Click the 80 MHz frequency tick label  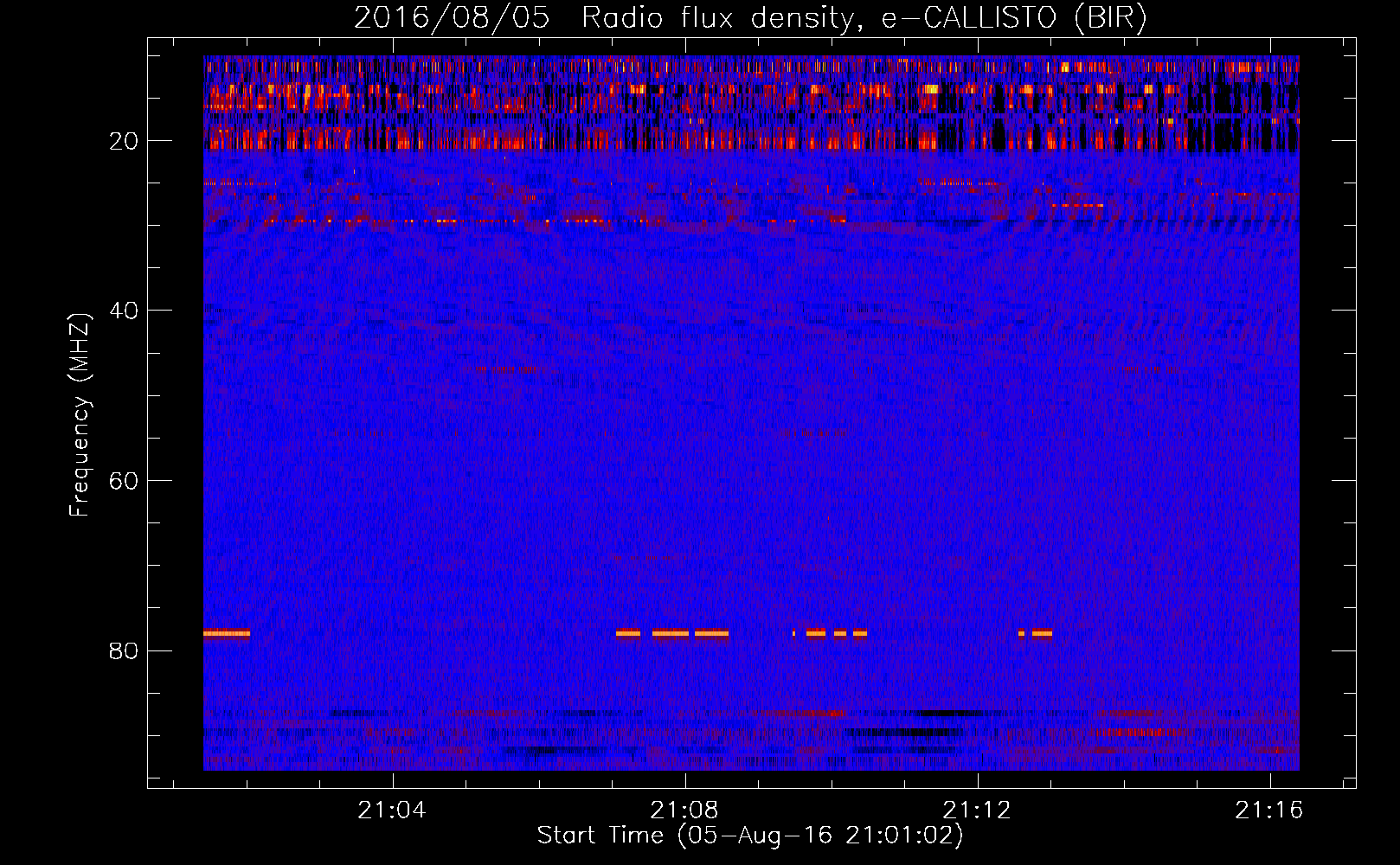pyautogui.click(x=124, y=650)
